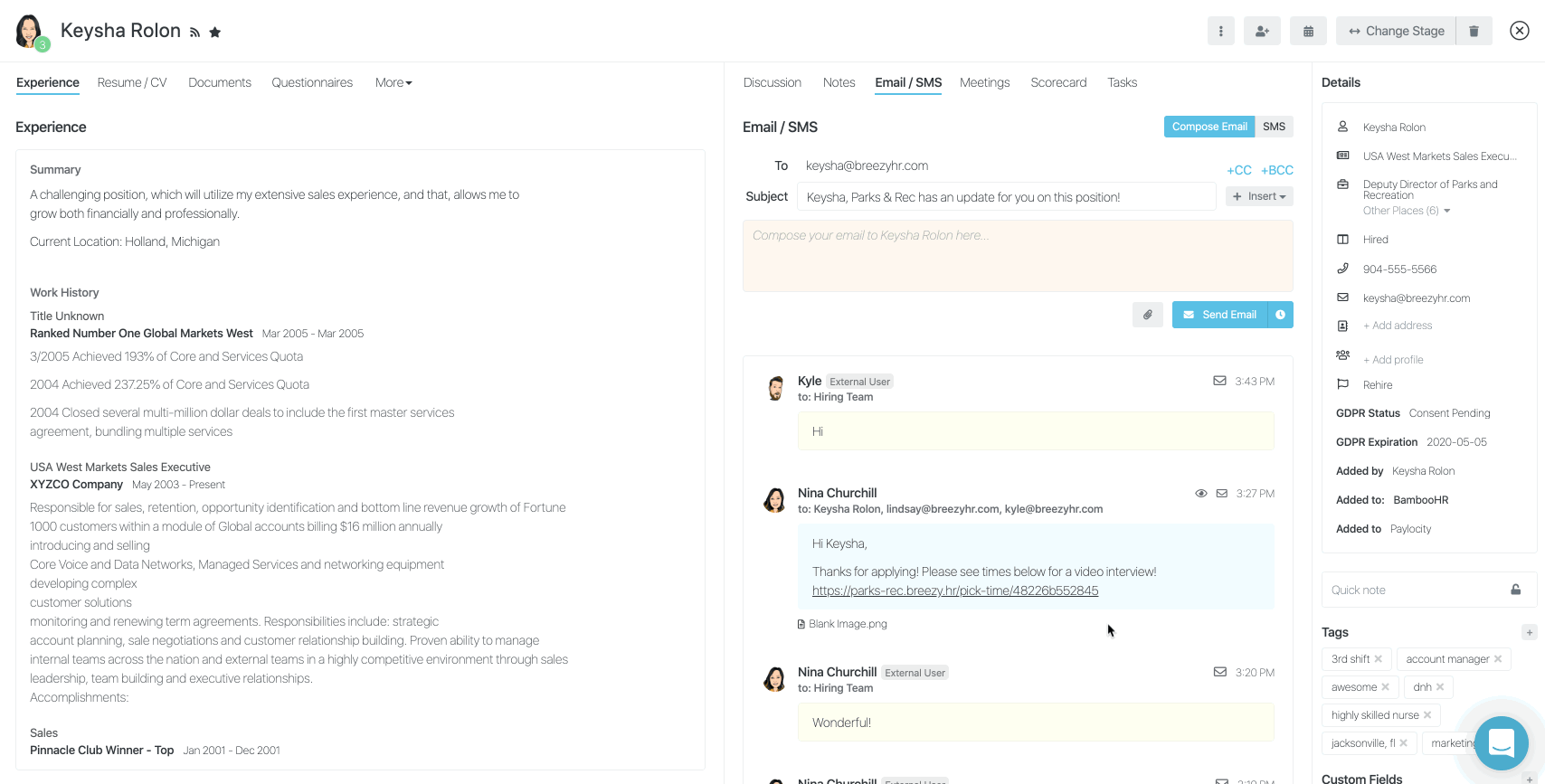Expand Other Places (6) dropdown
The height and width of the screenshot is (784, 1545).
click(x=1407, y=211)
